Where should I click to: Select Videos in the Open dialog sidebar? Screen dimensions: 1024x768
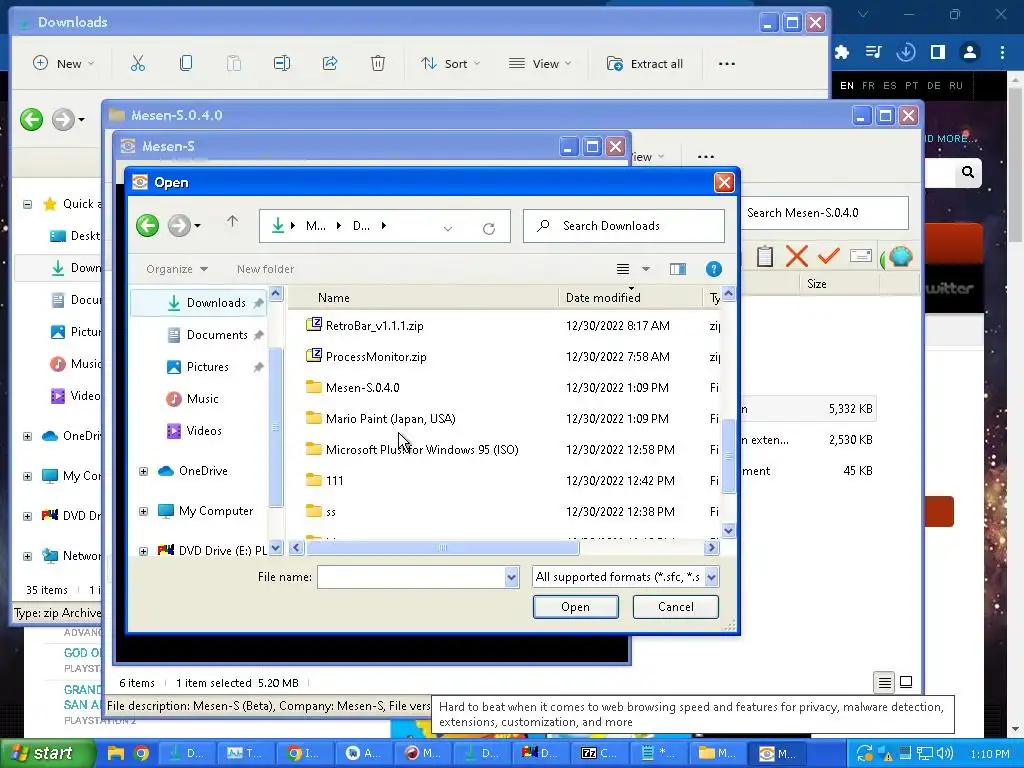(x=199, y=431)
